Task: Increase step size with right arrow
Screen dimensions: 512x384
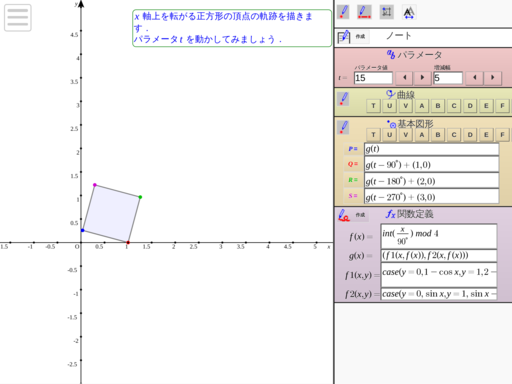Action: (x=493, y=78)
